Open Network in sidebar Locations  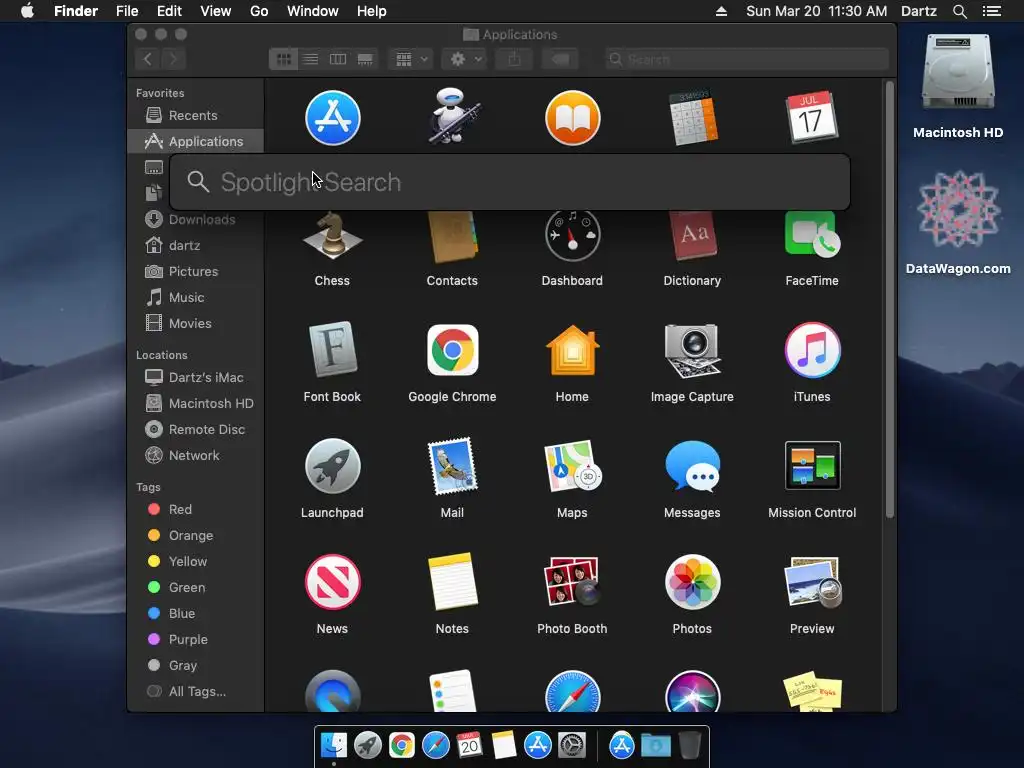[195, 456]
